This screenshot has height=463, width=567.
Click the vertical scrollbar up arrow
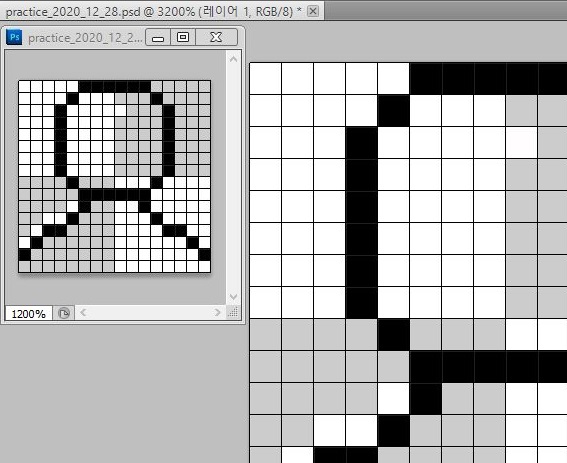point(233,59)
